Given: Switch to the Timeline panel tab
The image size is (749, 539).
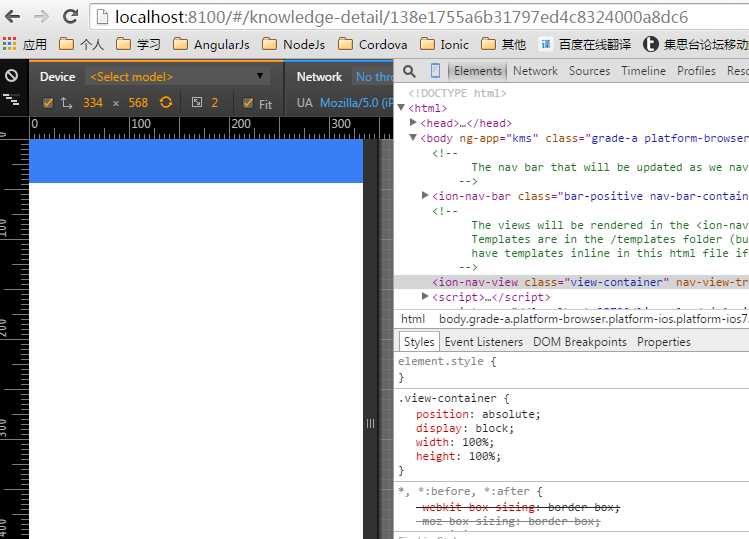Looking at the screenshot, I should 643,71.
